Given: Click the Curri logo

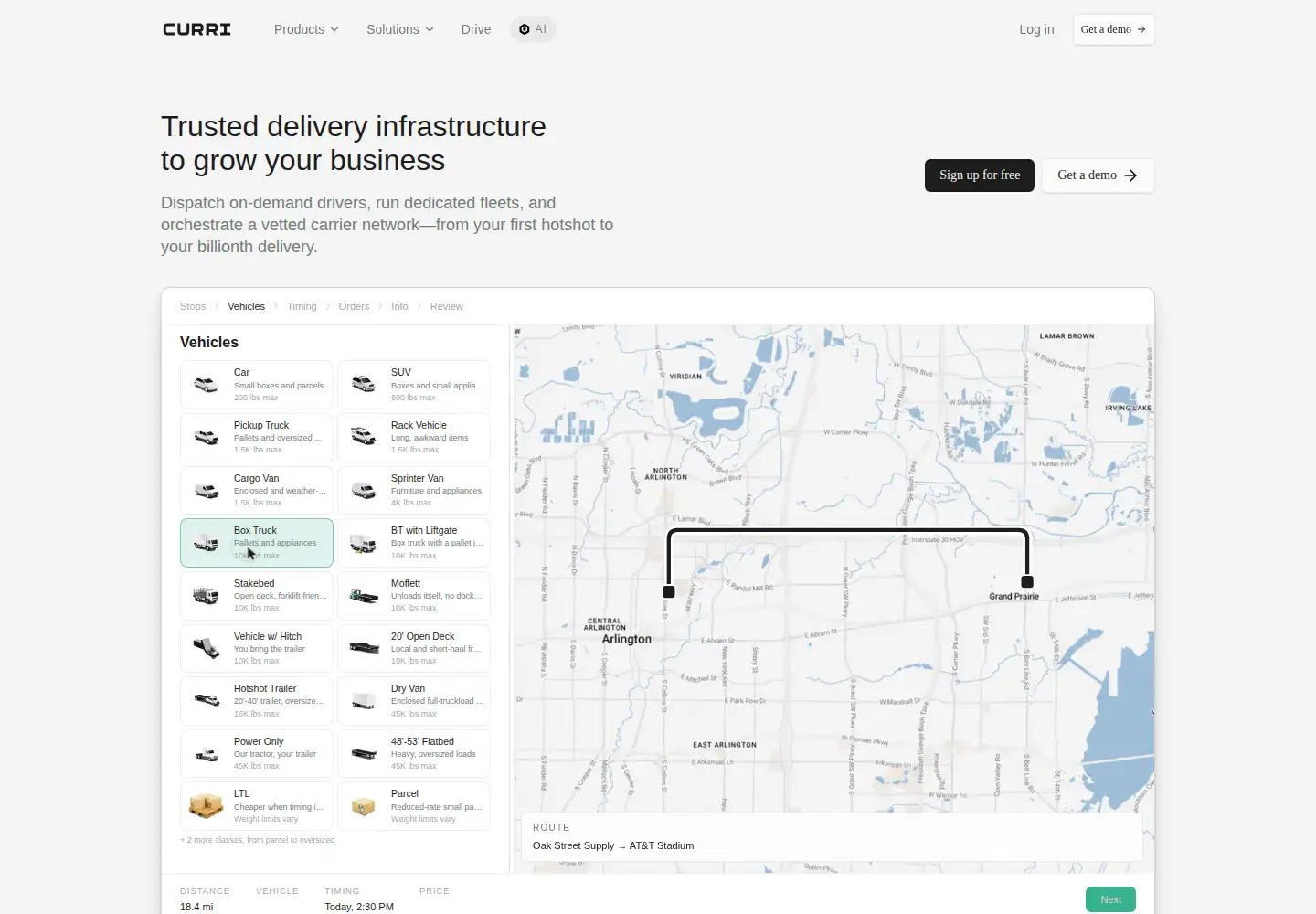Looking at the screenshot, I should [196, 29].
